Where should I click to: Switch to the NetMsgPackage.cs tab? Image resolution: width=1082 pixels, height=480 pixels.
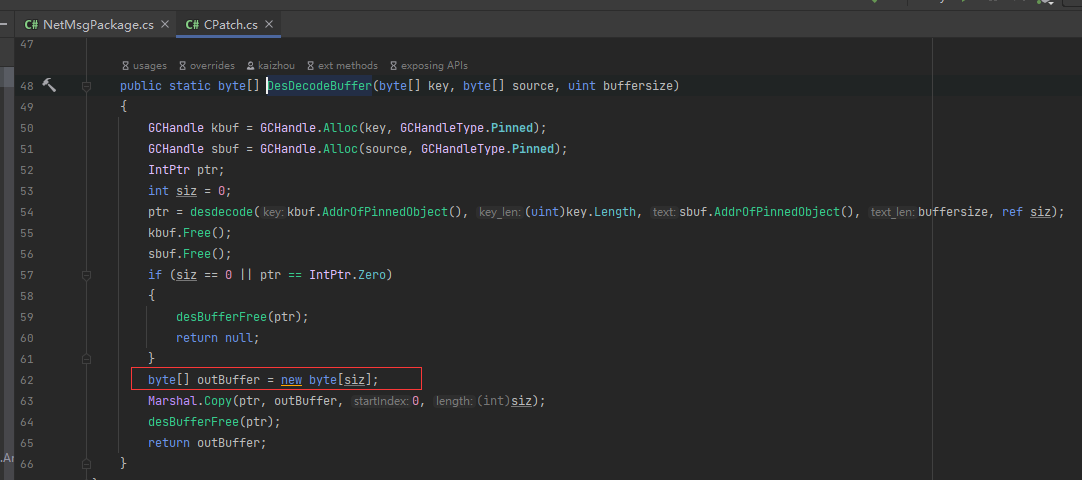click(x=97, y=24)
